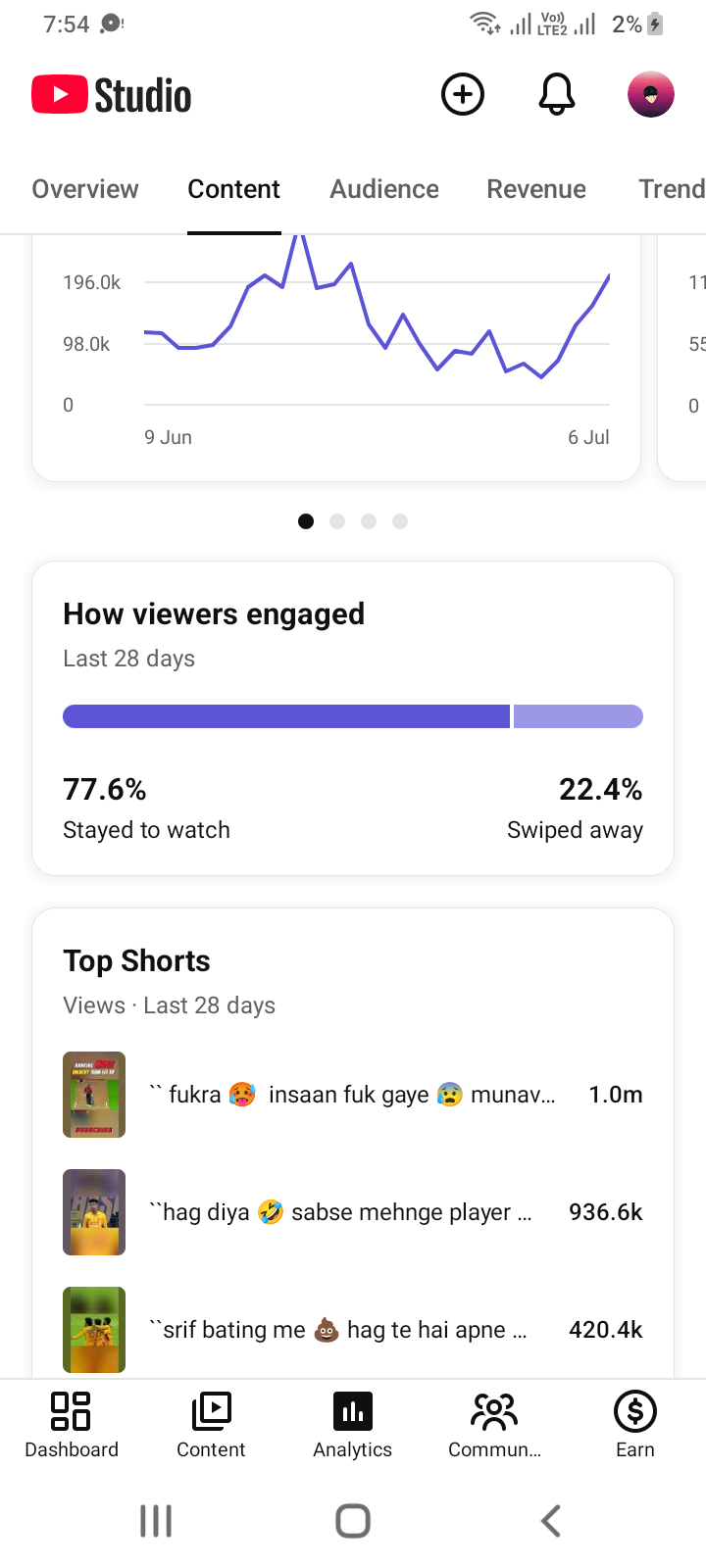
Task: Select the fourth carousel page dot
Action: point(400,521)
